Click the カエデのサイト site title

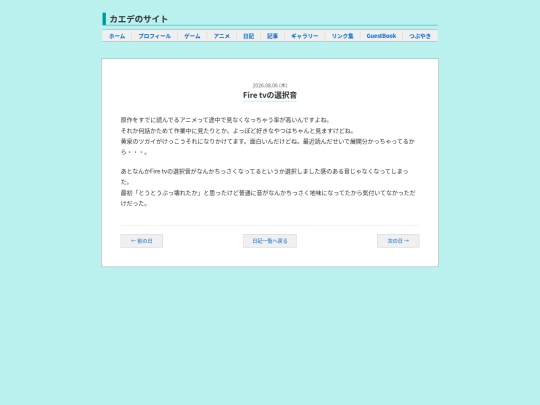(x=138, y=19)
